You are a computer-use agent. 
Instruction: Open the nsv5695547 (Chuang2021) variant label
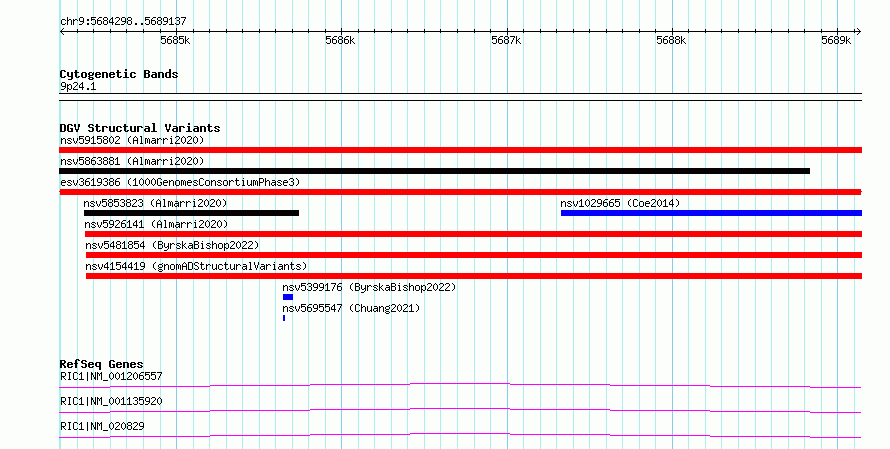point(351,308)
